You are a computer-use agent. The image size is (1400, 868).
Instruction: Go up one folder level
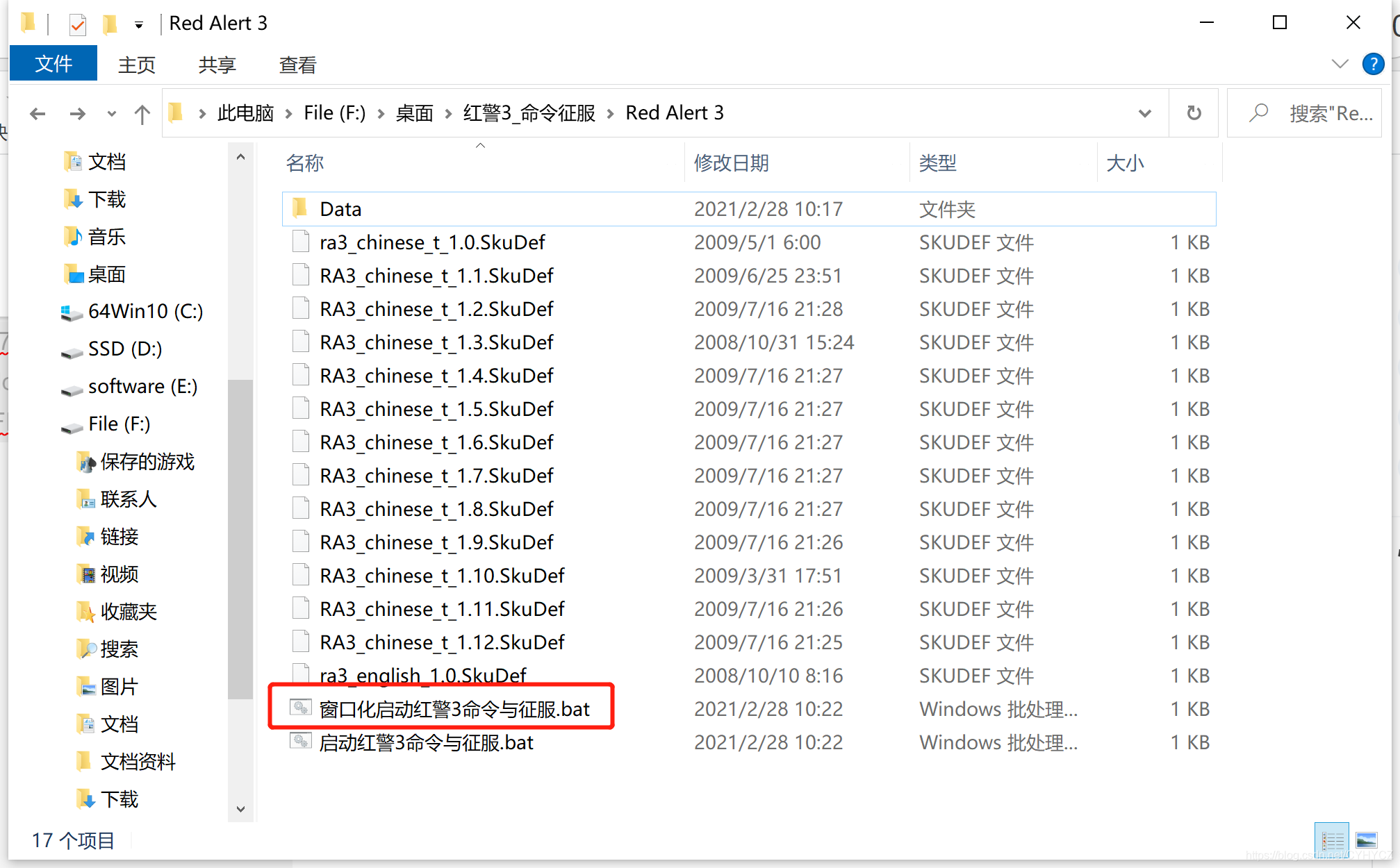142,113
